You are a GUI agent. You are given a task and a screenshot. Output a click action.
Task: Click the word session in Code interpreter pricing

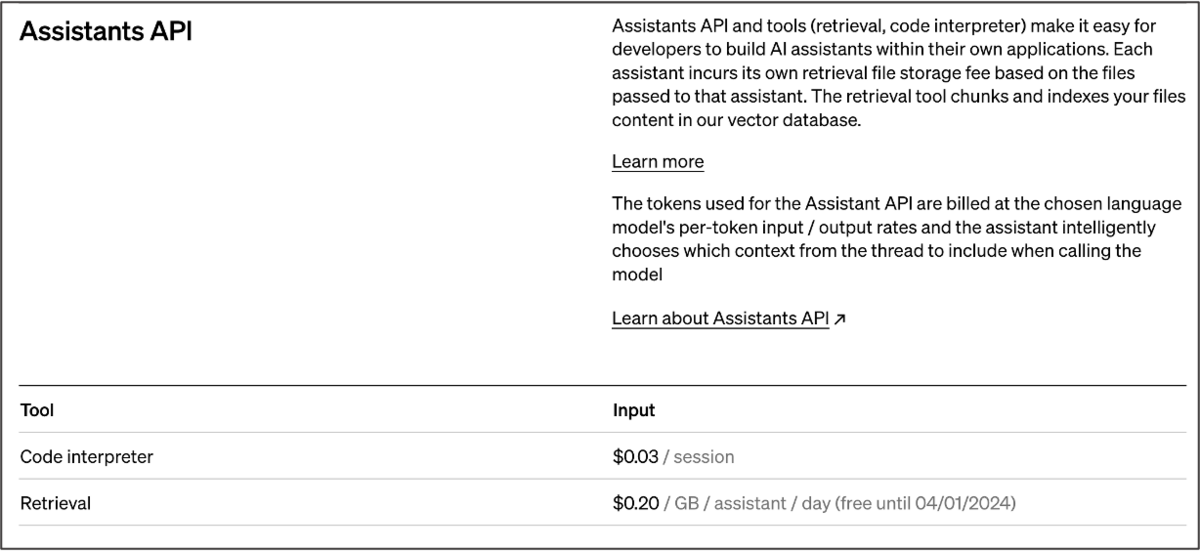tap(704, 457)
